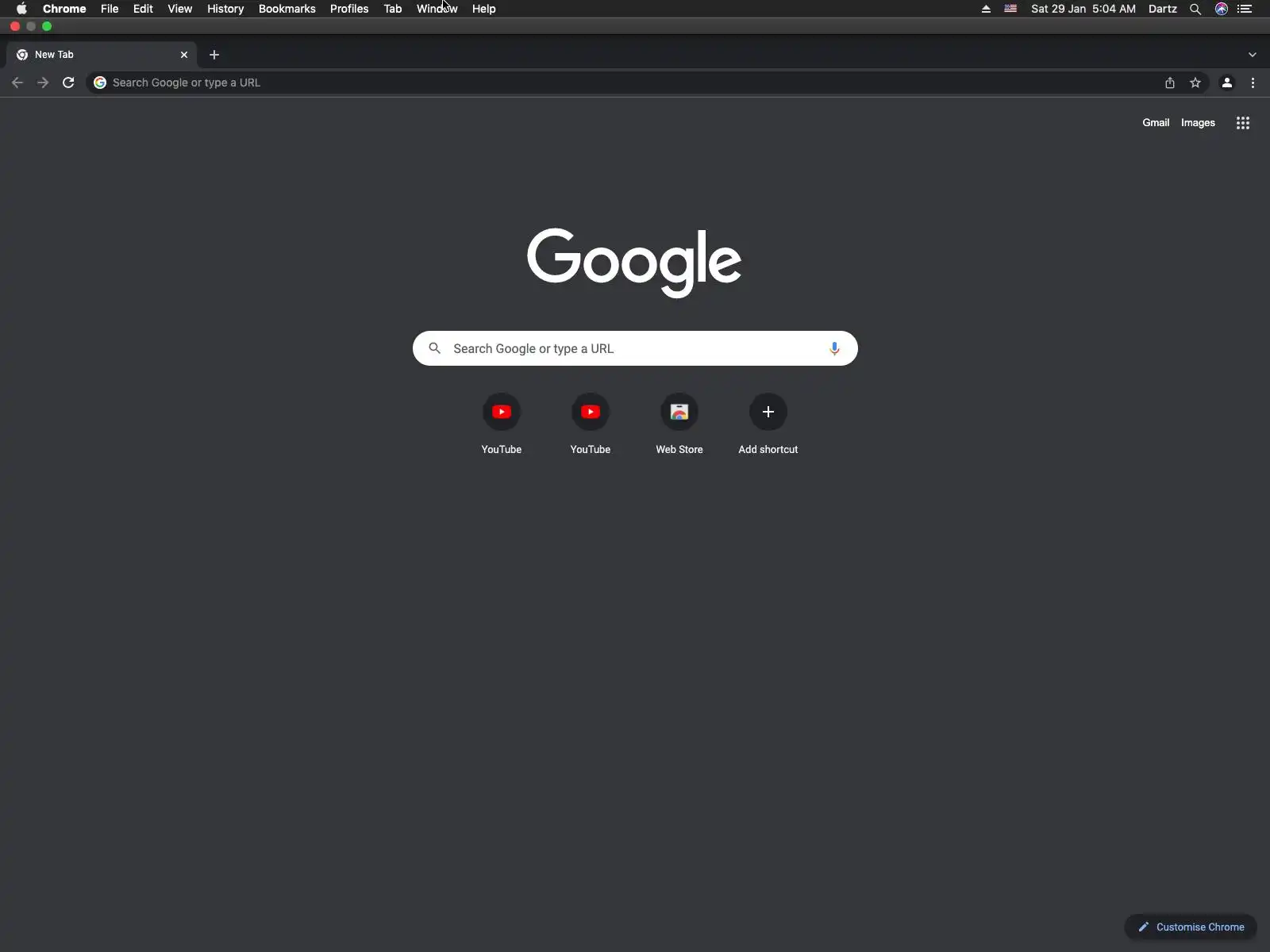Open Spotlight search in the menu bar

(1195, 9)
